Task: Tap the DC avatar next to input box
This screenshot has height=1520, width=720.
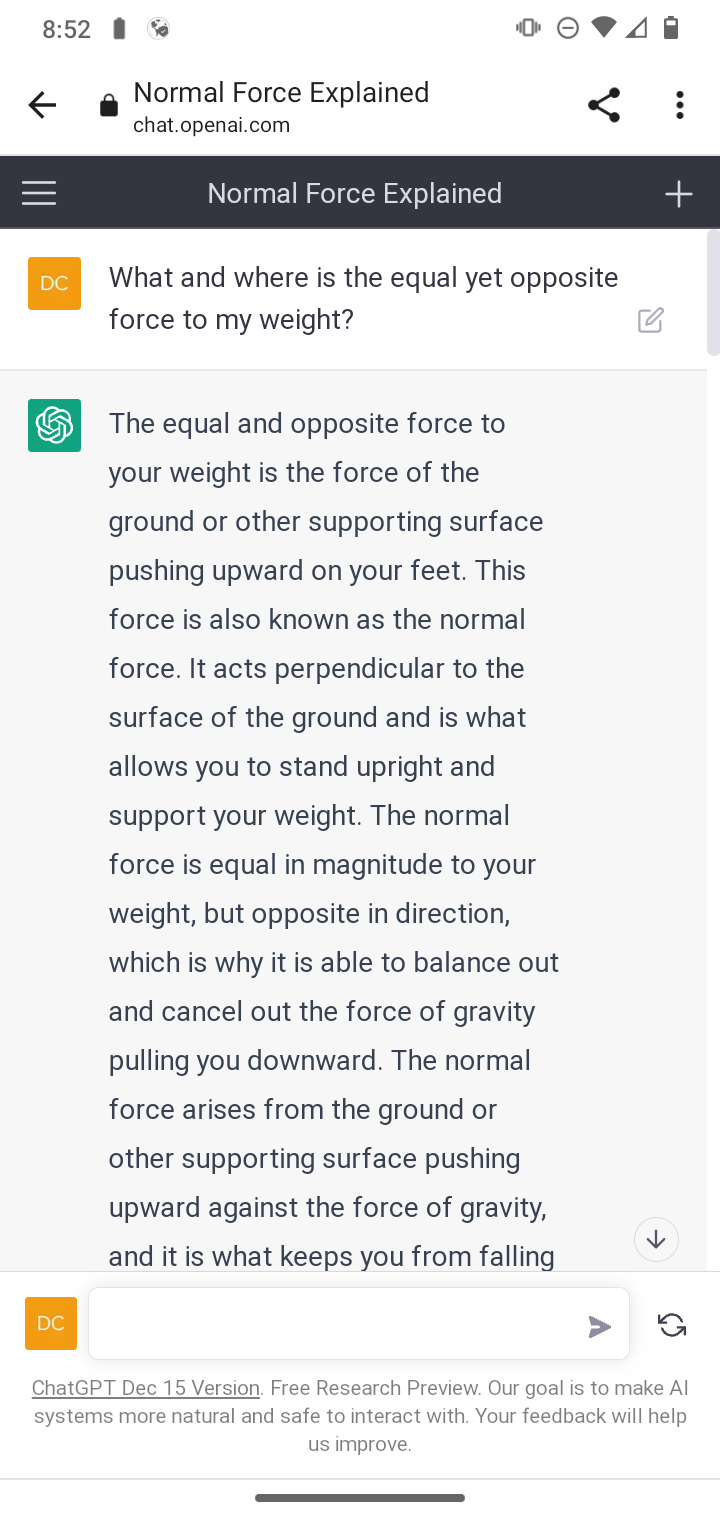Action: coord(51,1323)
